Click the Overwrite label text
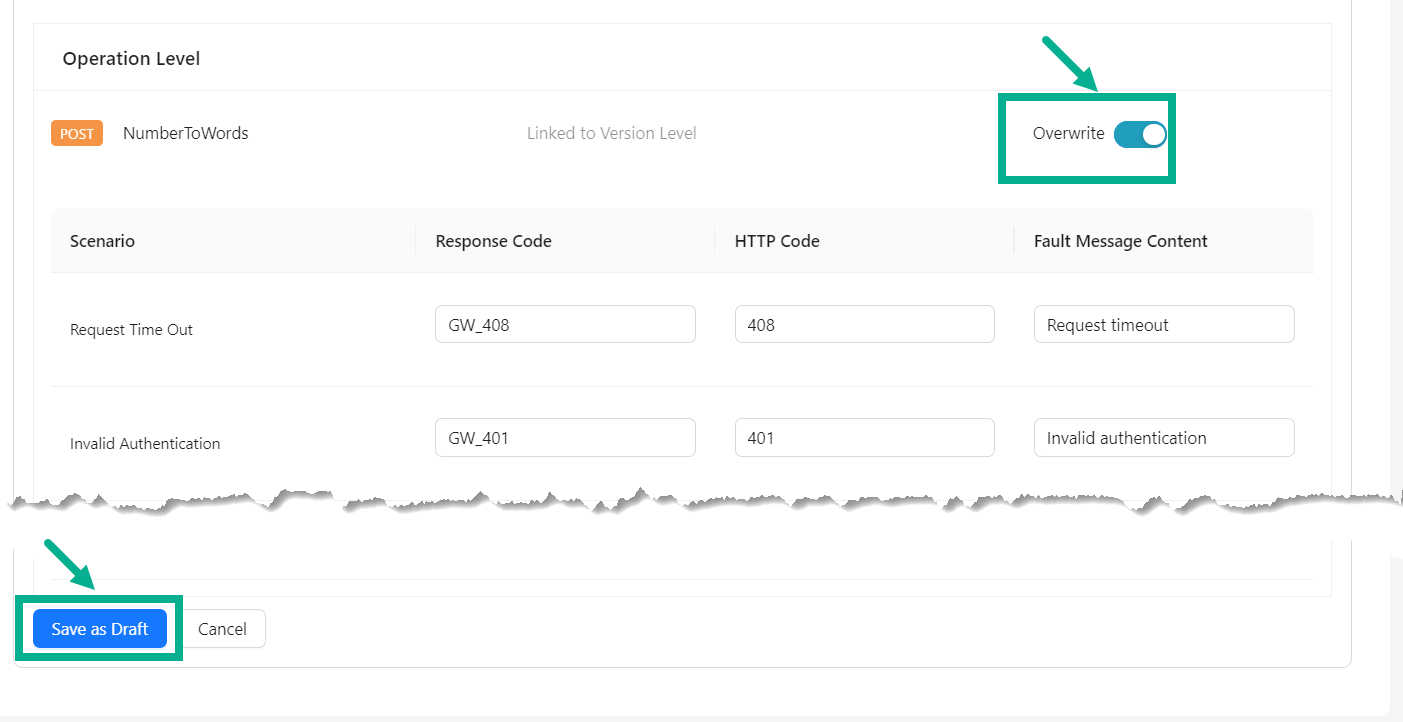 pos(1068,134)
